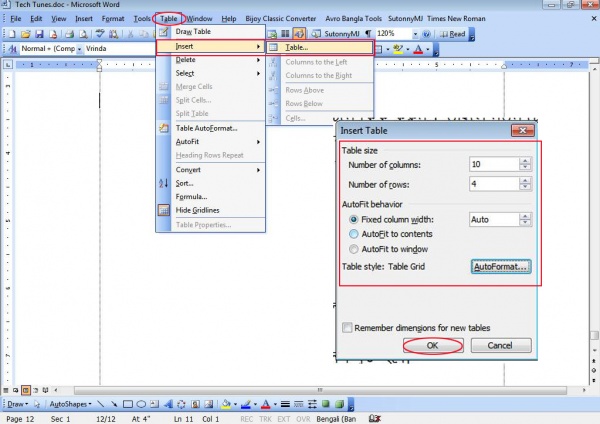Open the Font Color dropdown arrow in Formatting toolbar

[x=428, y=49]
